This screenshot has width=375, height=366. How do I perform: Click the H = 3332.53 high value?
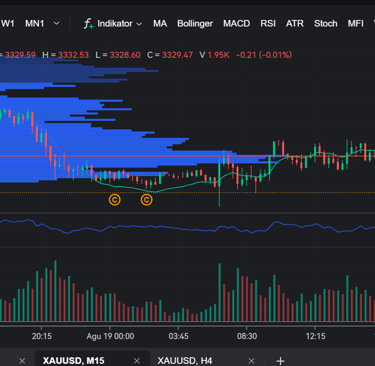66,55
